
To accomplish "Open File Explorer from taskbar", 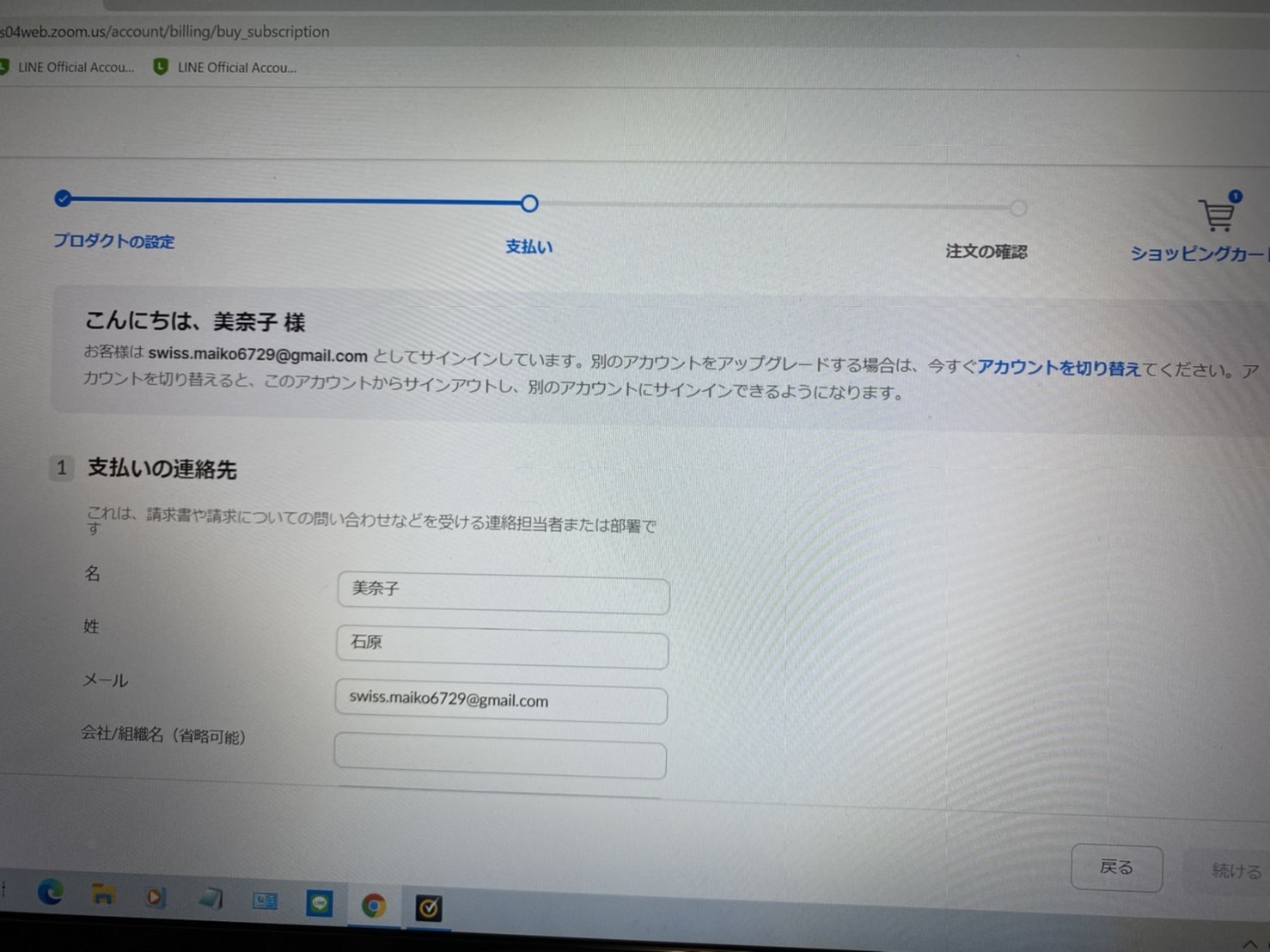I will (103, 895).
